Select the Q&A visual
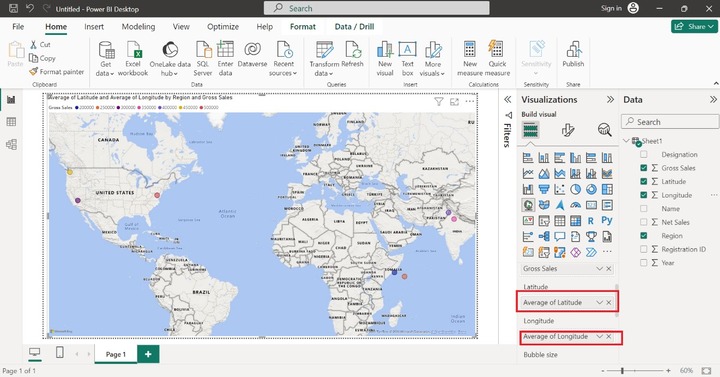720x377 pixels. tap(559, 236)
